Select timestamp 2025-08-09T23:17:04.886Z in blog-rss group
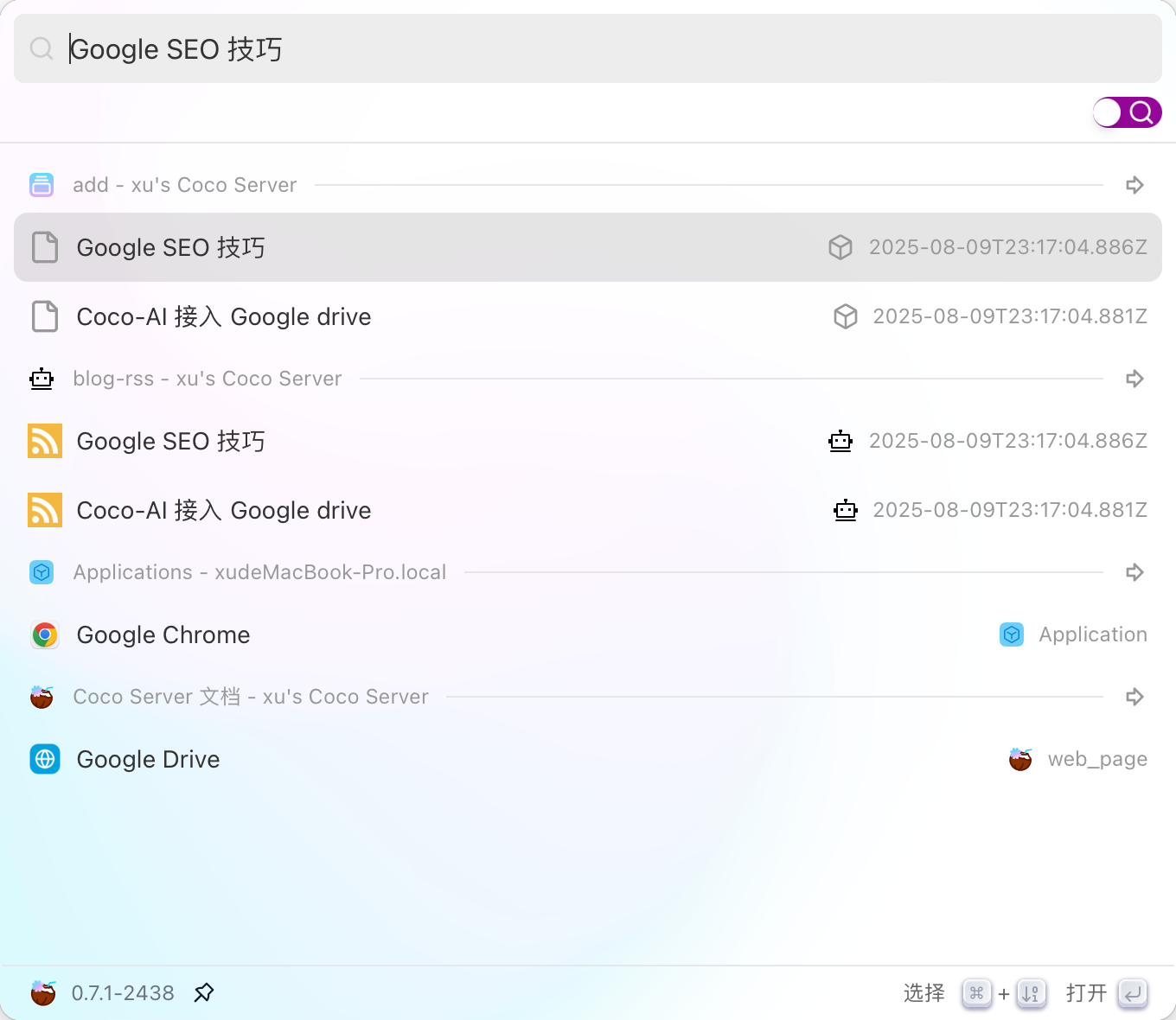 pyautogui.click(x=1007, y=441)
